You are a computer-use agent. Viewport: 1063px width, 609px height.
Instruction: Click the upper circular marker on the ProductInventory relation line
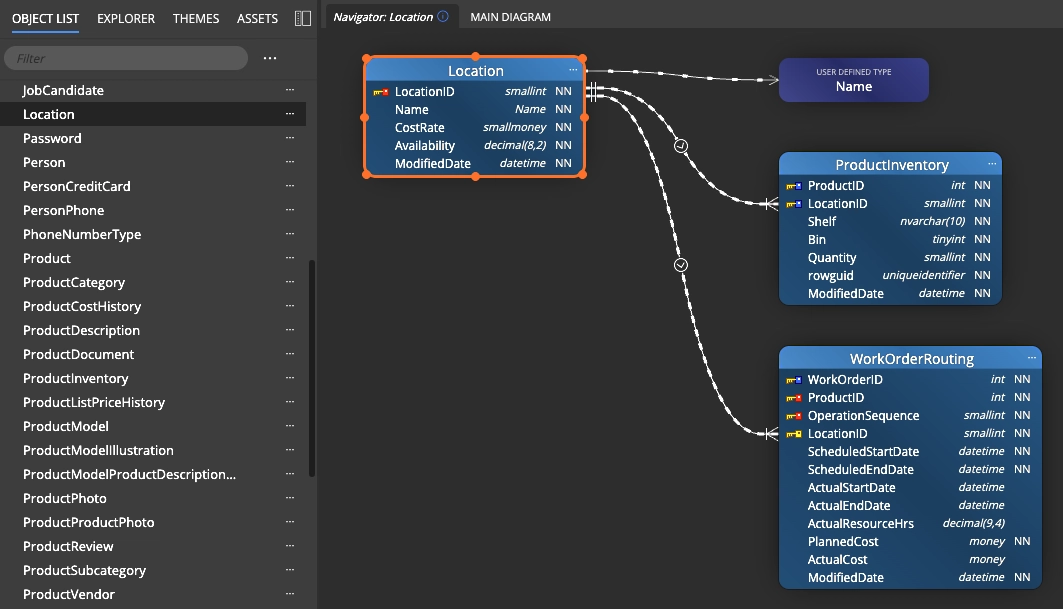(681, 146)
